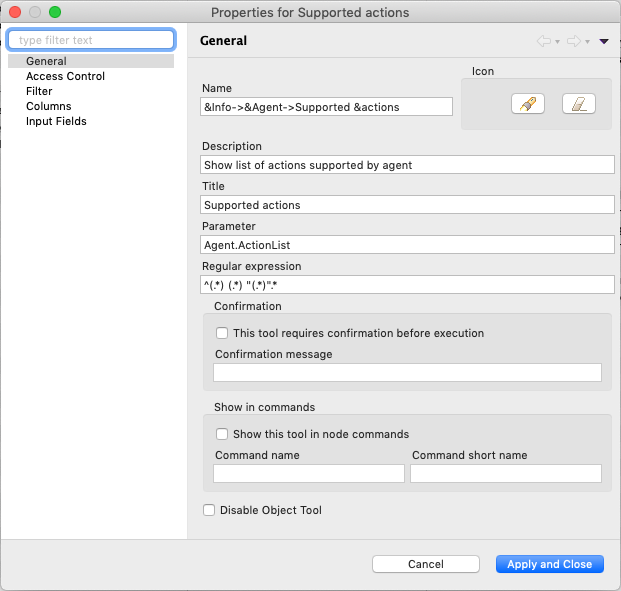The width and height of the screenshot is (621, 591).
Task: Go to the Columns page
Action: pos(48,106)
